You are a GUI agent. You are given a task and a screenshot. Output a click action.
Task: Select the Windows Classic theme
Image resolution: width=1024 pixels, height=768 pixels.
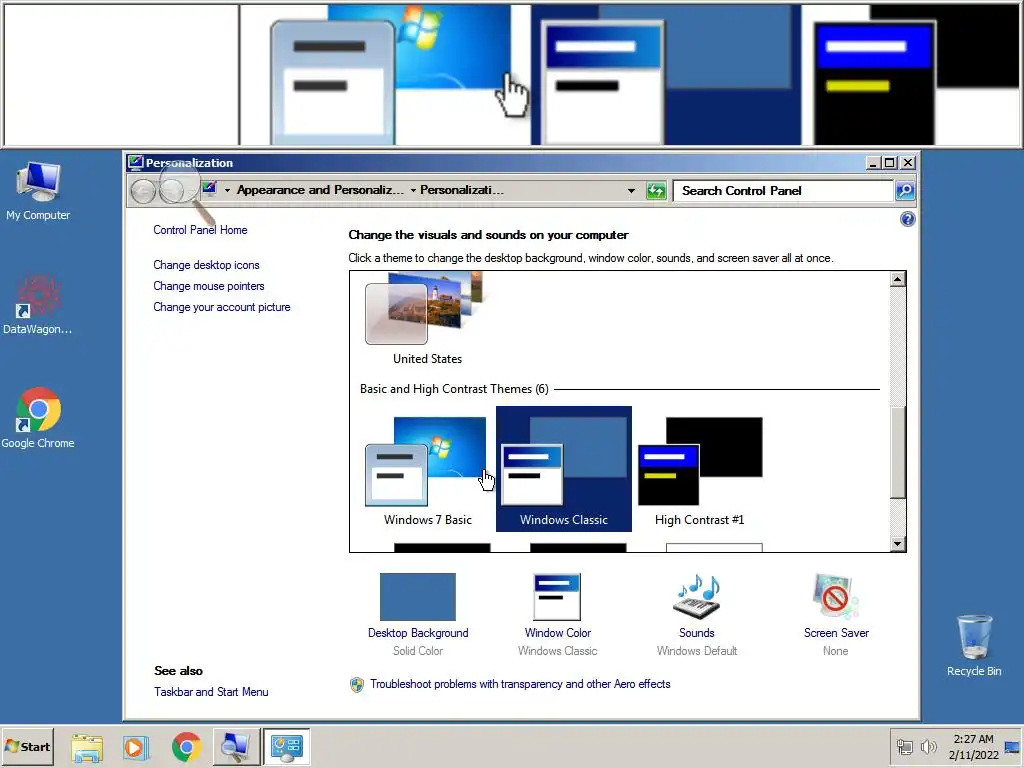tap(564, 469)
